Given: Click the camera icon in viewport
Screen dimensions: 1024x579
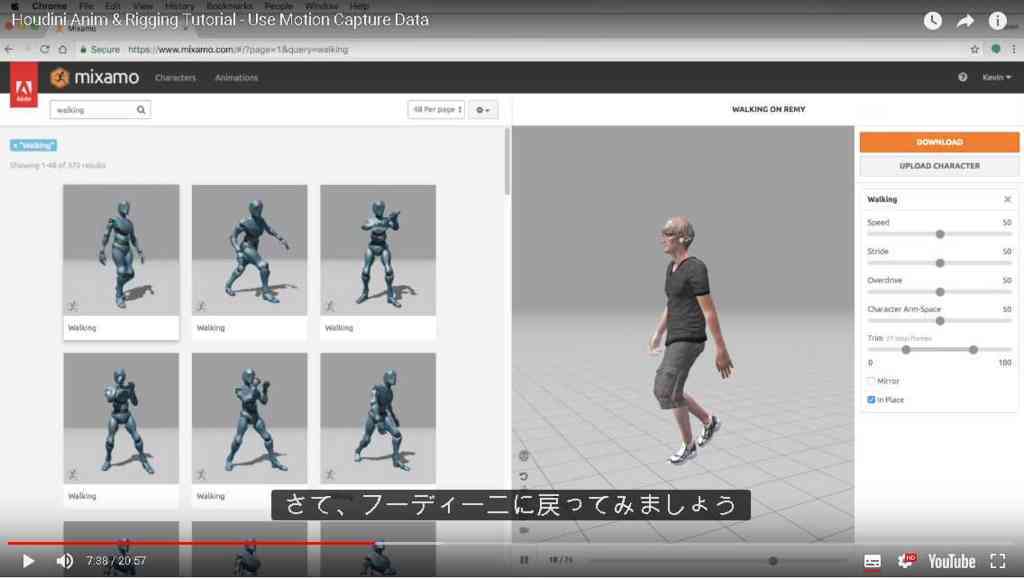Looking at the screenshot, I should (524, 530).
